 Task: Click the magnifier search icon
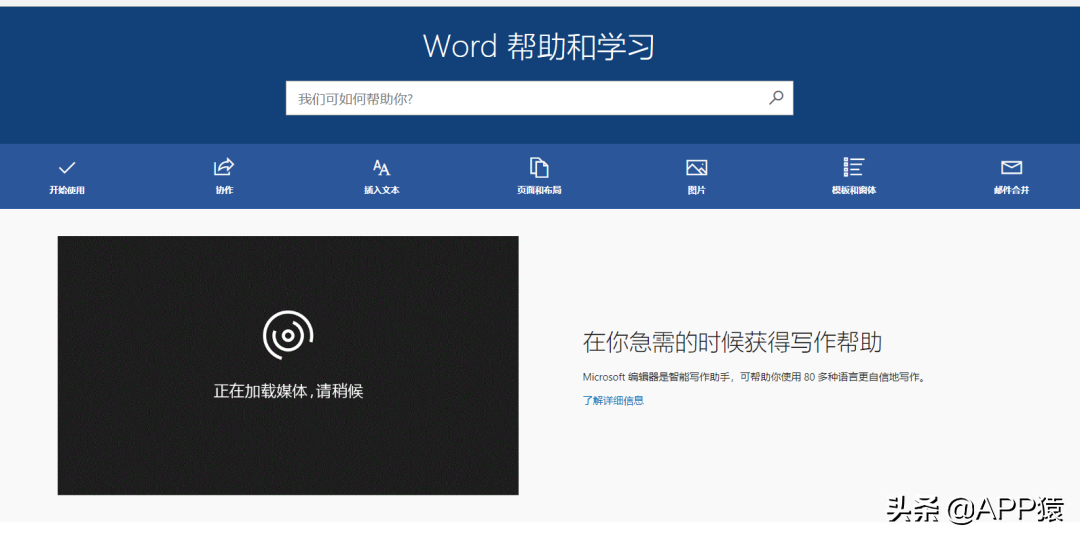pos(776,98)
